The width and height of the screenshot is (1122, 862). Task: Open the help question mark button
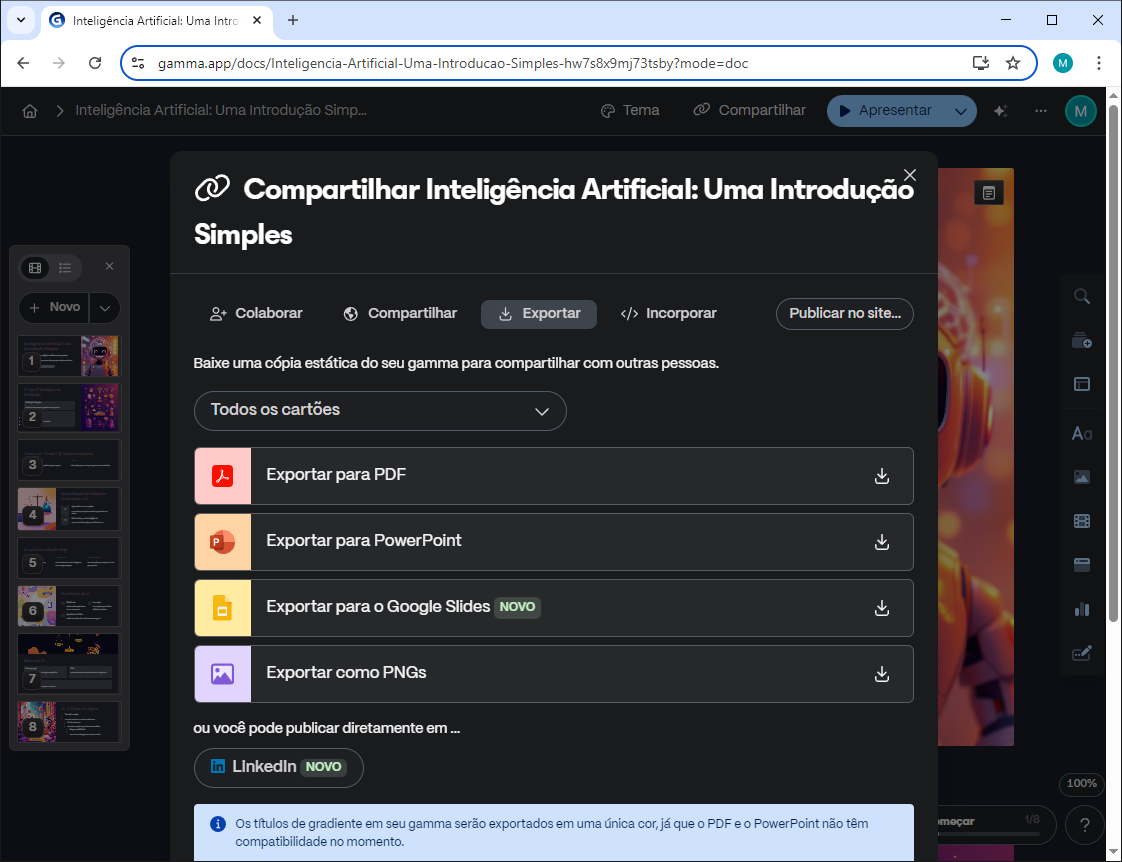(x=1084, y=825)
